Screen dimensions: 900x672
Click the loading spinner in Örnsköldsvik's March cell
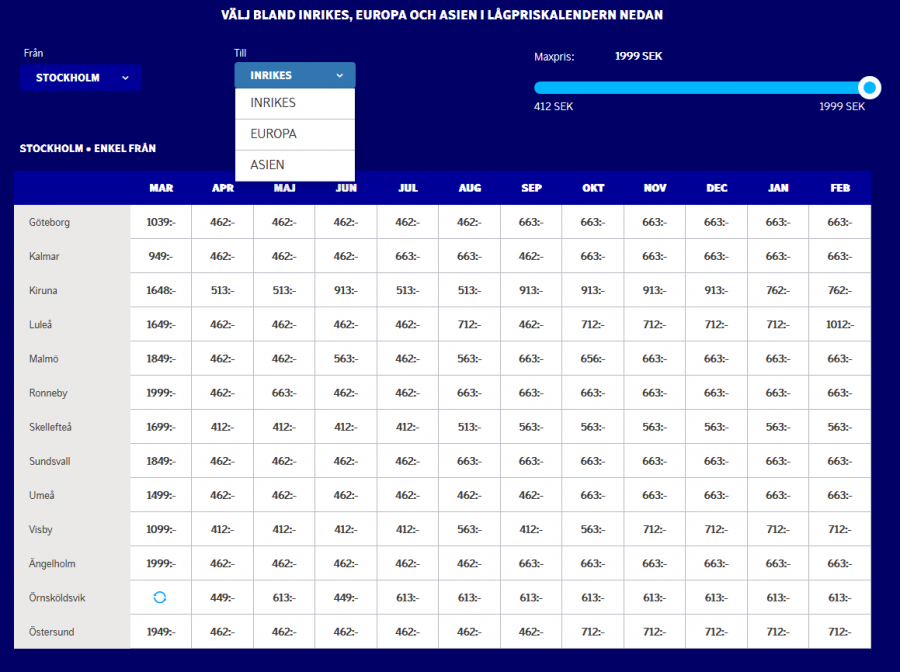pos(160,597)
